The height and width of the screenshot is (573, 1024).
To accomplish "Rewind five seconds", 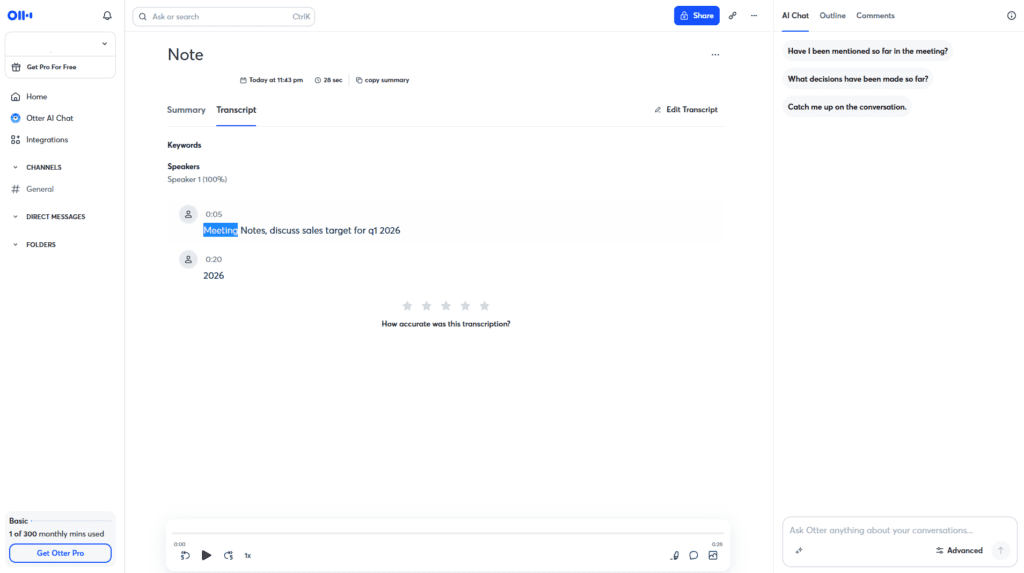I will [185, 555].
